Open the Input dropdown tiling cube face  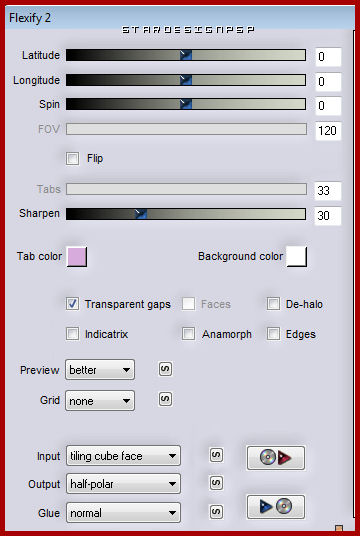coord(123,456)
